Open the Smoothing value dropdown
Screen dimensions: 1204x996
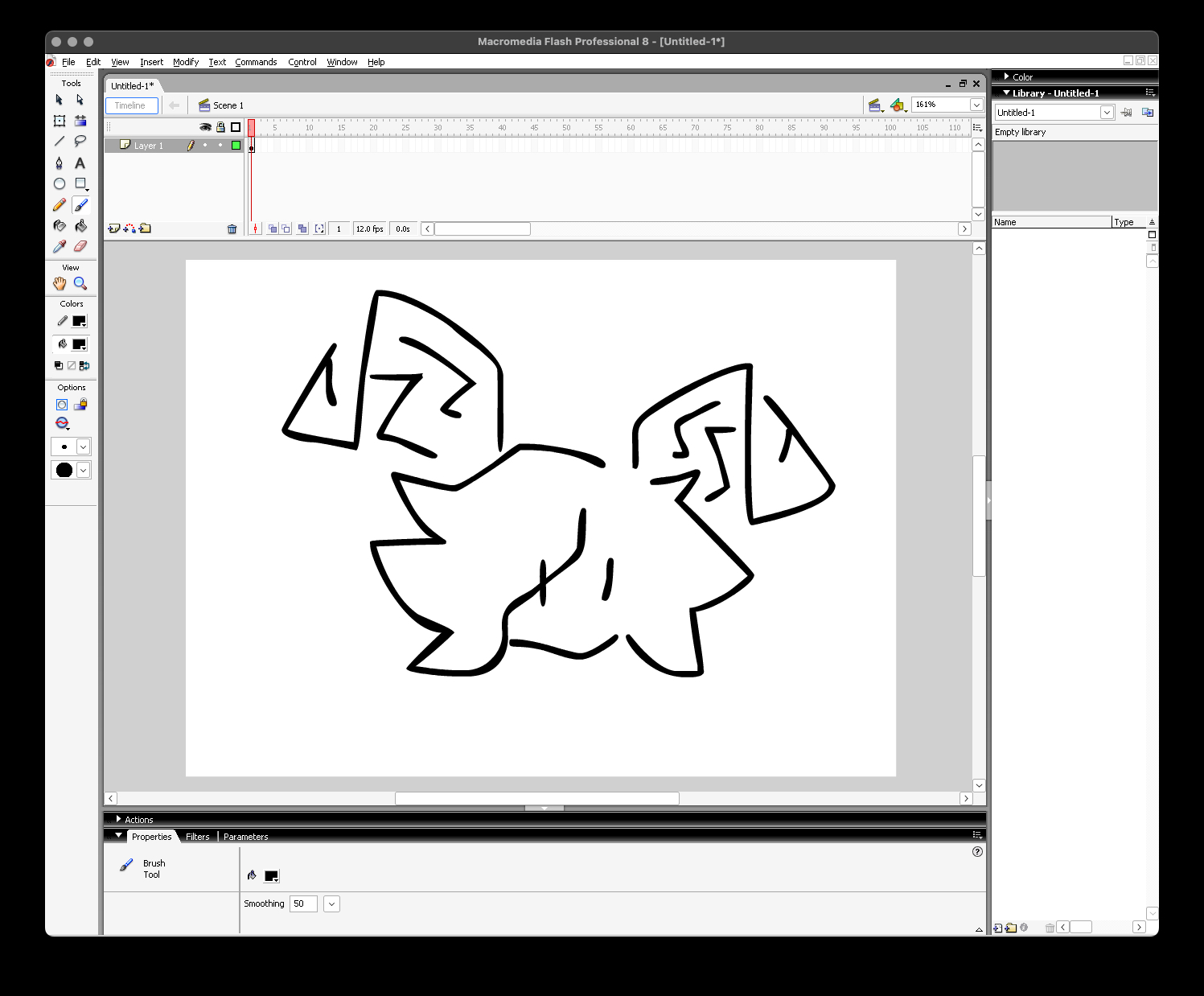(331, 904)
